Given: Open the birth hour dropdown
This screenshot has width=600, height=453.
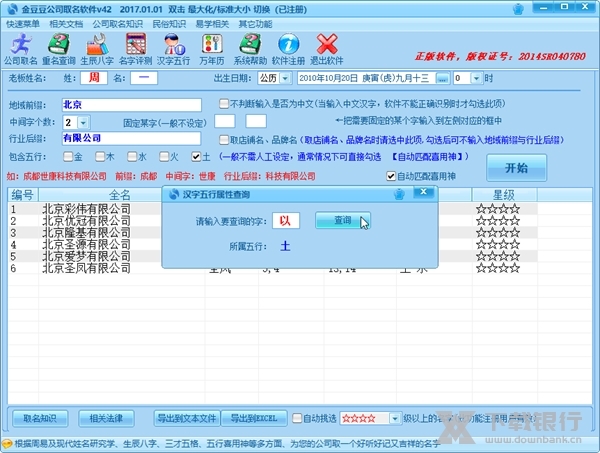Looking at the screenshot, I should tap(476, 78).
